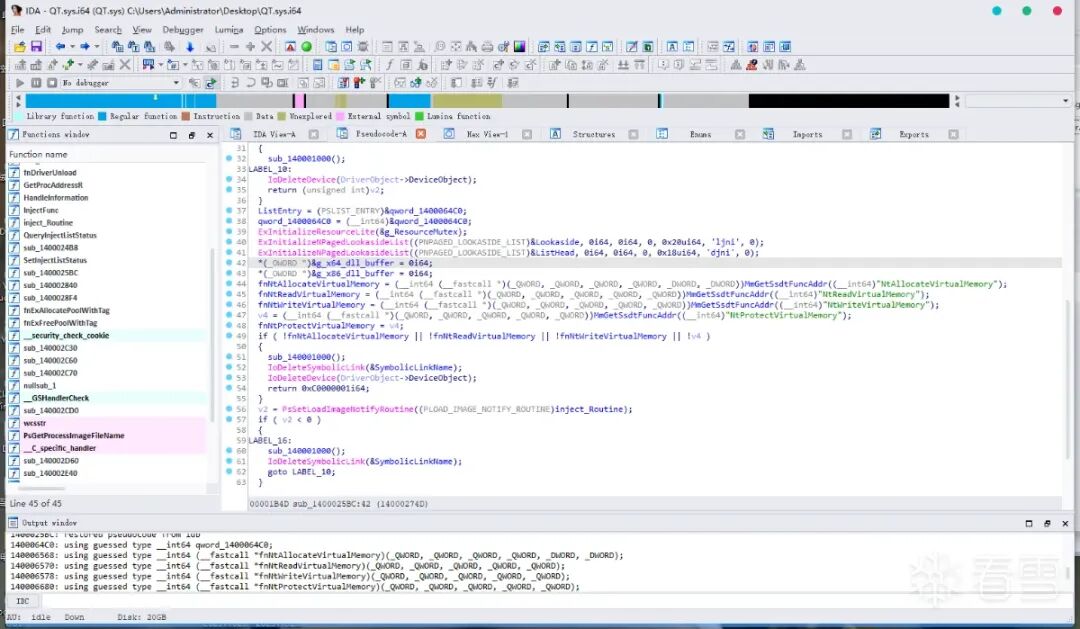
Task: Click the green circle run icon
Action: click(x=307, y=47)
